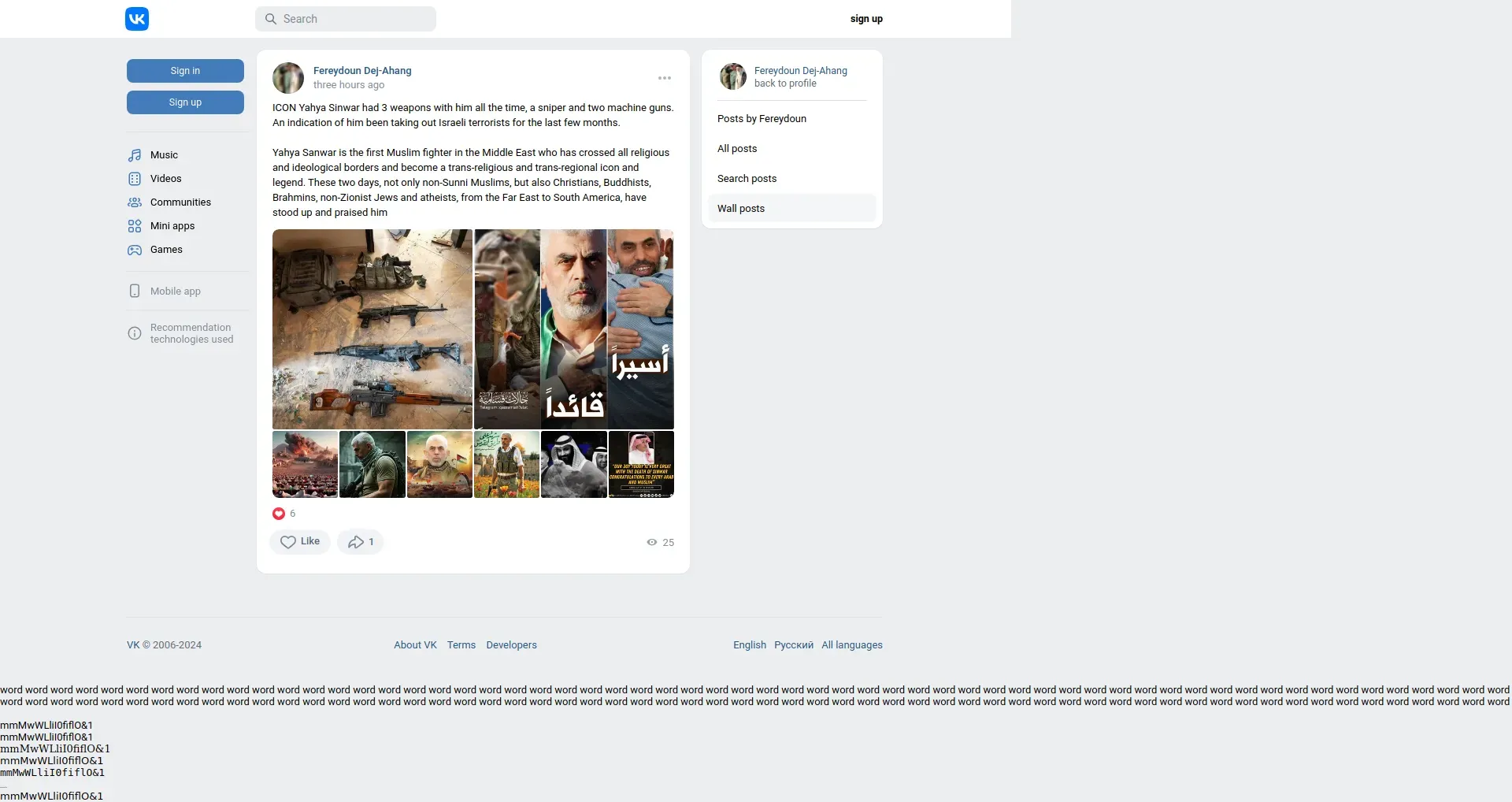
Task: Open the small thumbnail of the white-haired man with flag
Action: 439,464
